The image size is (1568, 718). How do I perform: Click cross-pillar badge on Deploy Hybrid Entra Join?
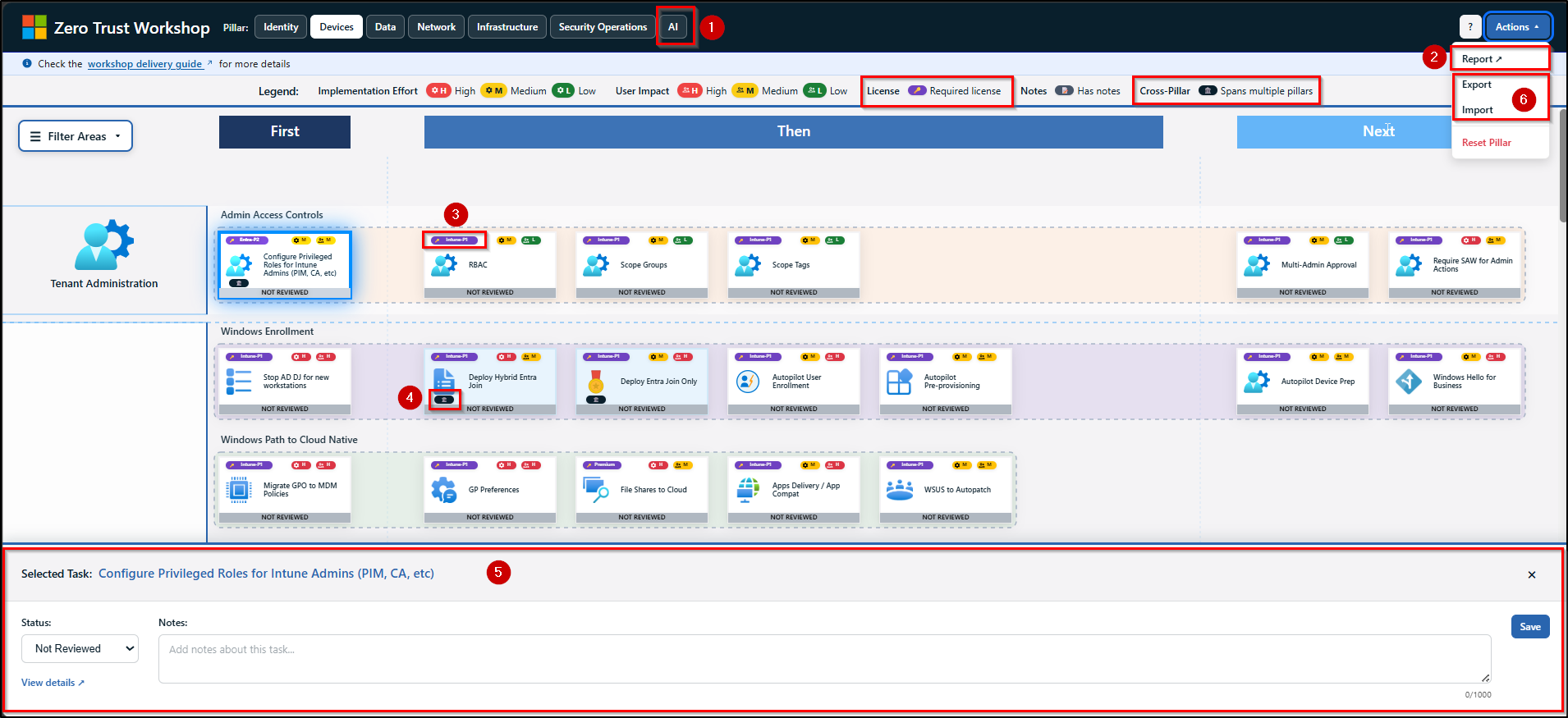(x=444, y=400)
